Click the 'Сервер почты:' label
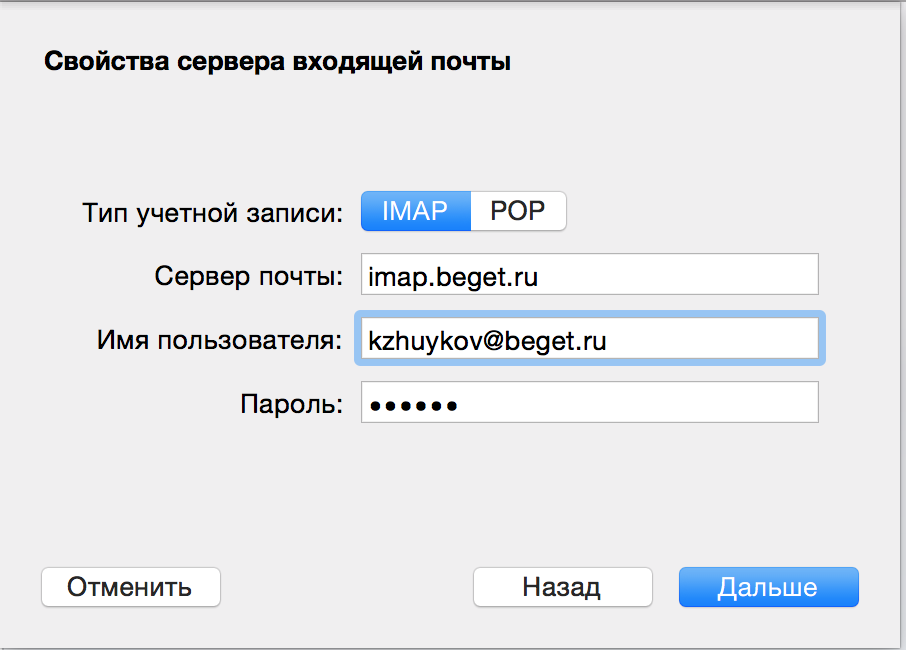 [x=248, y=276]
